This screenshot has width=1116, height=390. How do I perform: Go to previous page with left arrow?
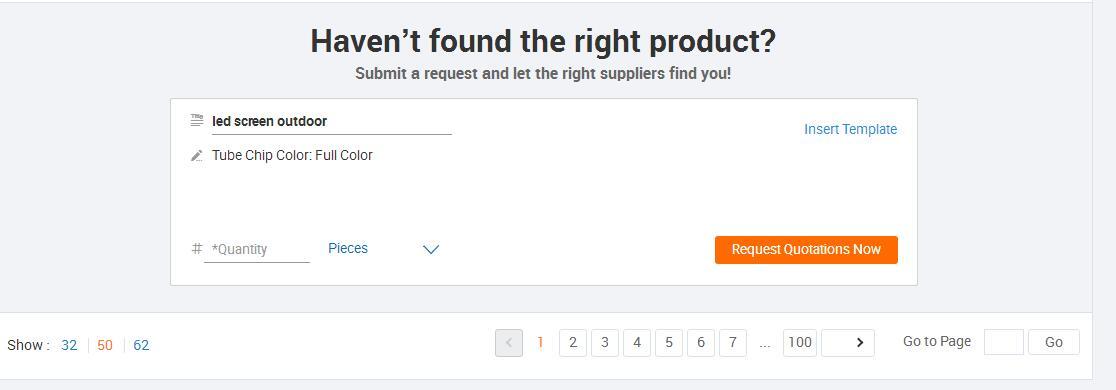click(x=509, y=343)
